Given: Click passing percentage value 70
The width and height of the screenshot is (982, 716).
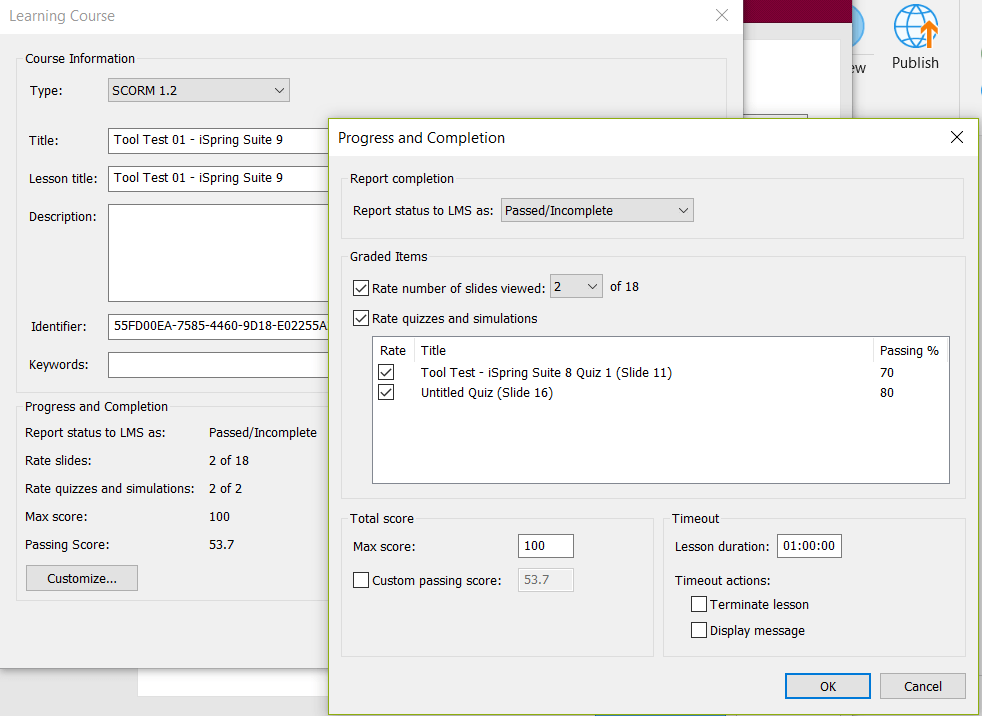Looking at the screenshot, I should [887, 372].
